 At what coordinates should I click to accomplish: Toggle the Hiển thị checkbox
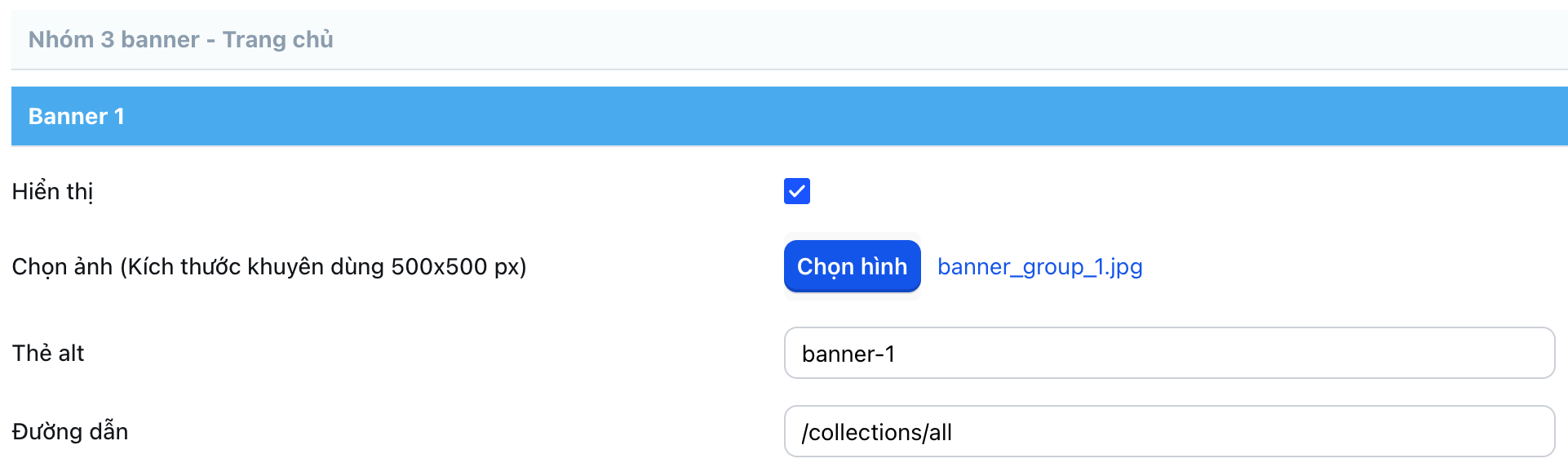click(796, 191)
